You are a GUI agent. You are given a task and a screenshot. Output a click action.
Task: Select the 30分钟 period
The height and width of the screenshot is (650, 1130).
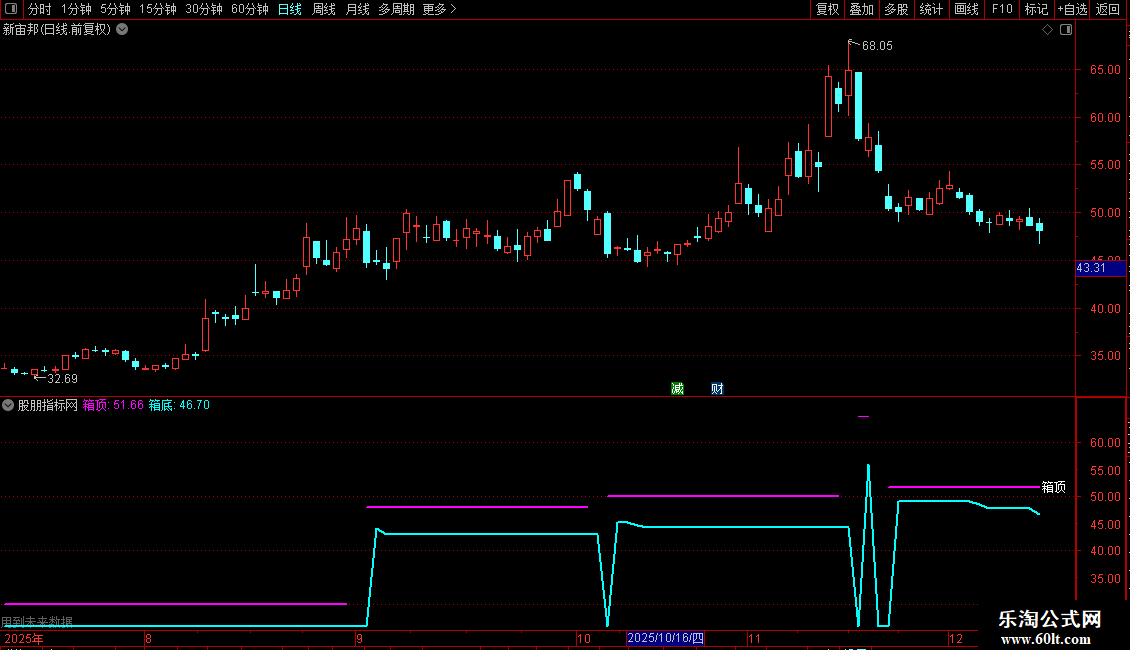coord(203,9)
